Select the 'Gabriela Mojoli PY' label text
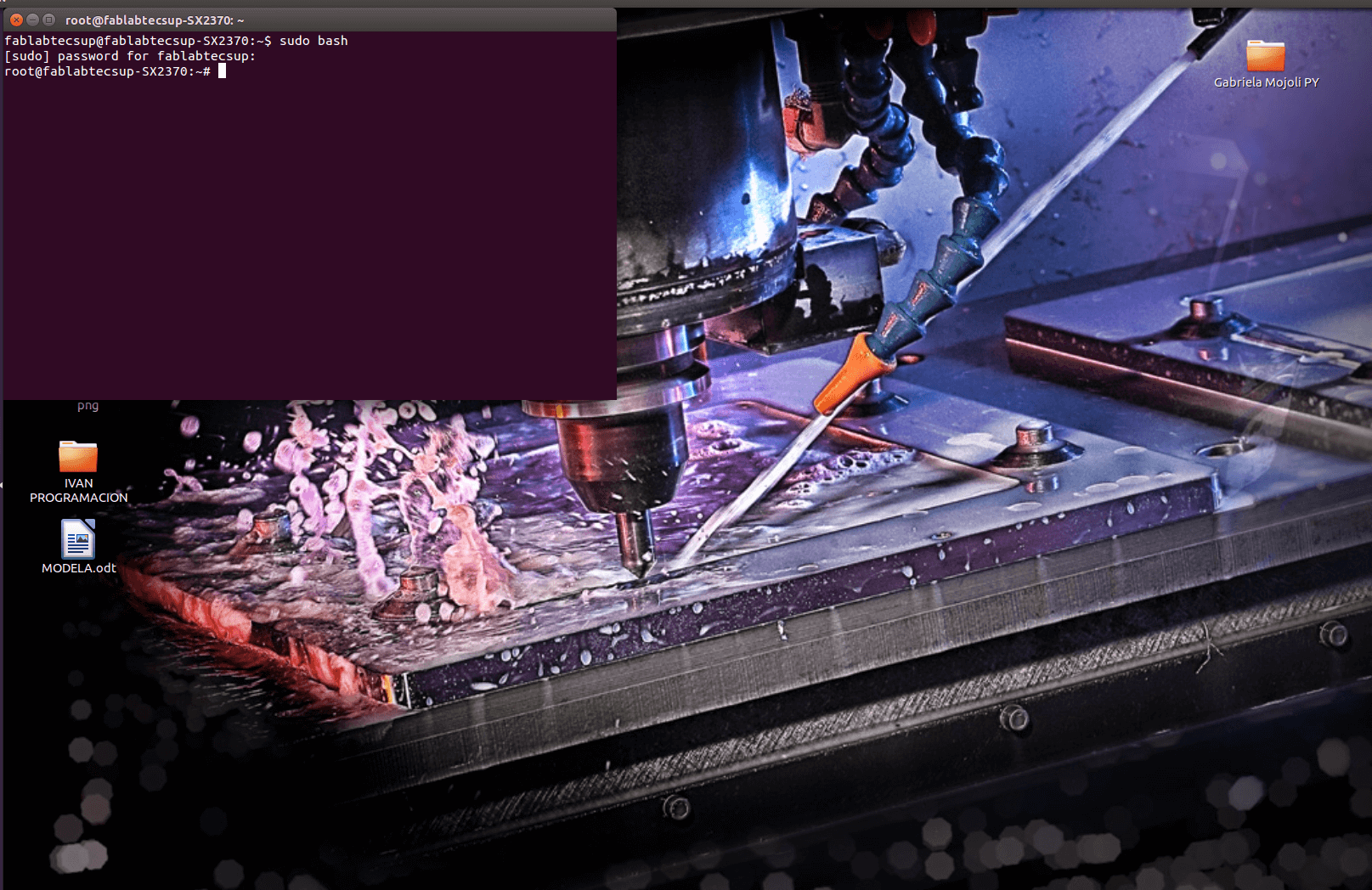Screen dimensions: 1372x890 point(1266,82)
